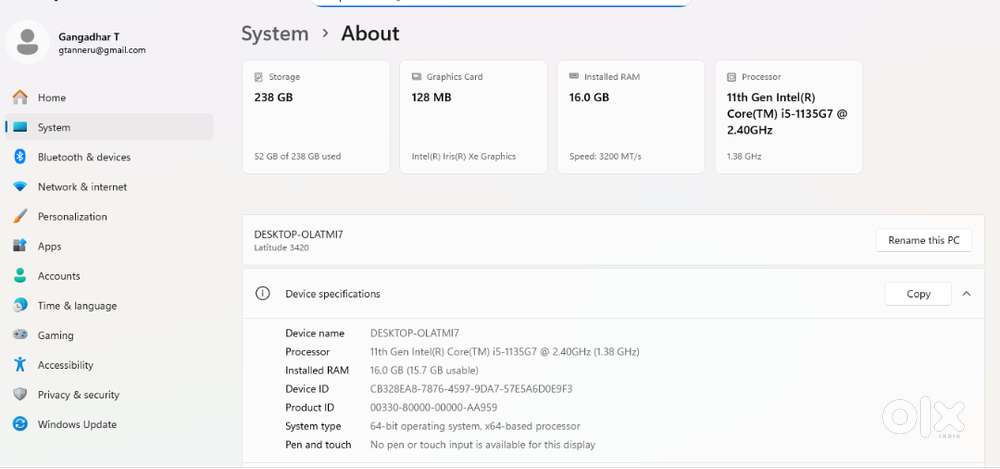Click the Gangadhar T account name

(x=89, y=36)
